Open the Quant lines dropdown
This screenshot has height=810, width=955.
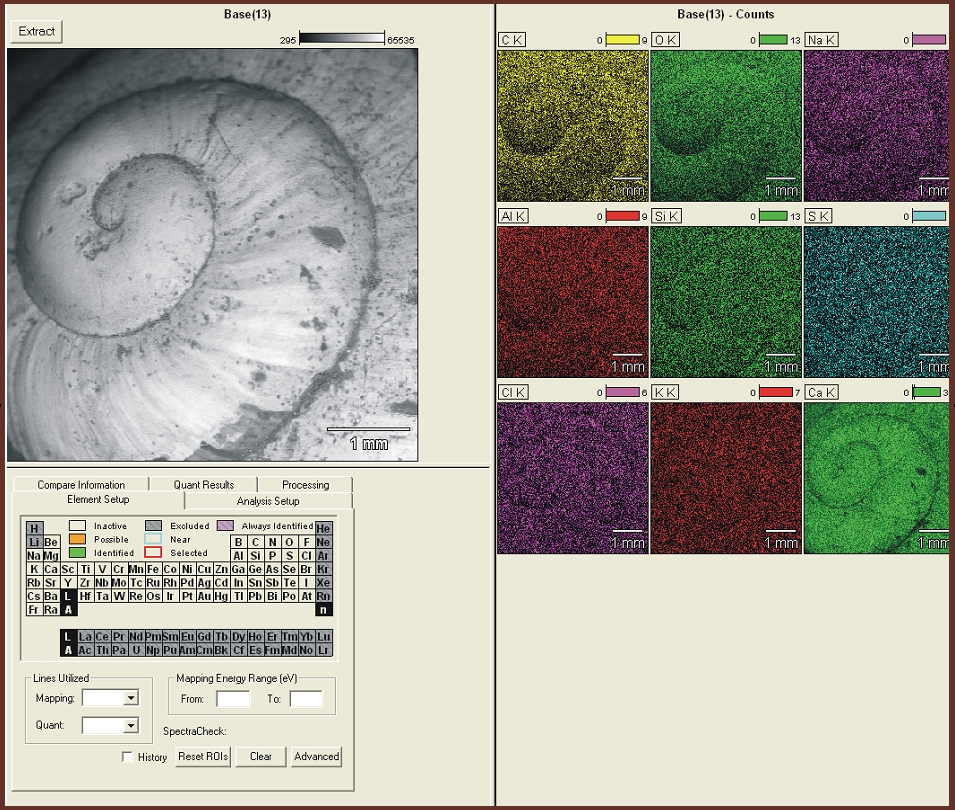click(131, 725)
